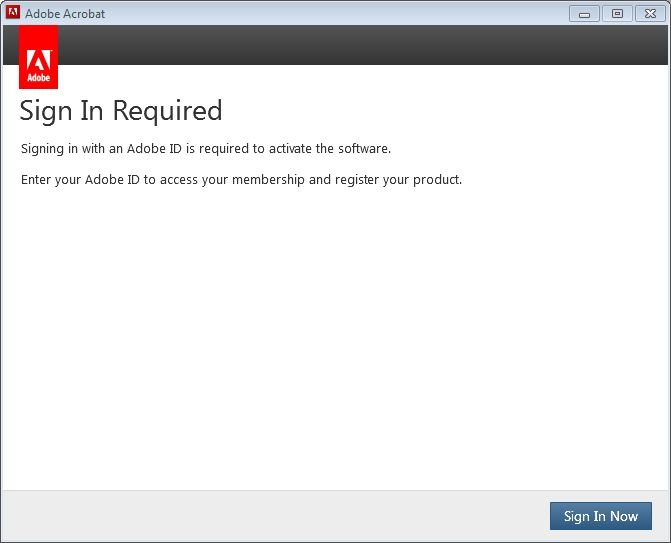Minimize the Adobe Acrobat window

pyautogui.click(x=584, y=14)
